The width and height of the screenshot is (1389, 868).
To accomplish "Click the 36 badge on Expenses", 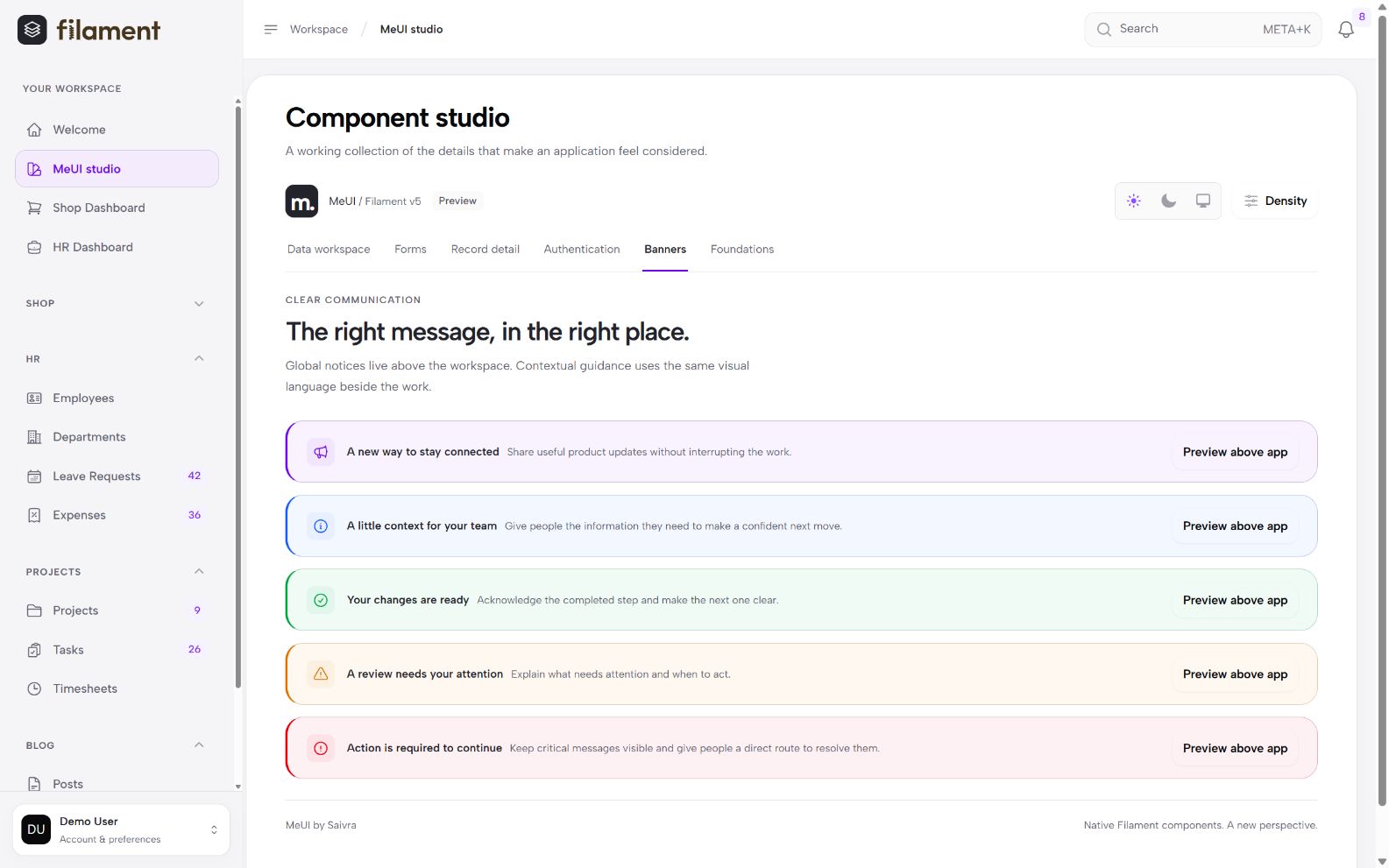I will point(195,515).
